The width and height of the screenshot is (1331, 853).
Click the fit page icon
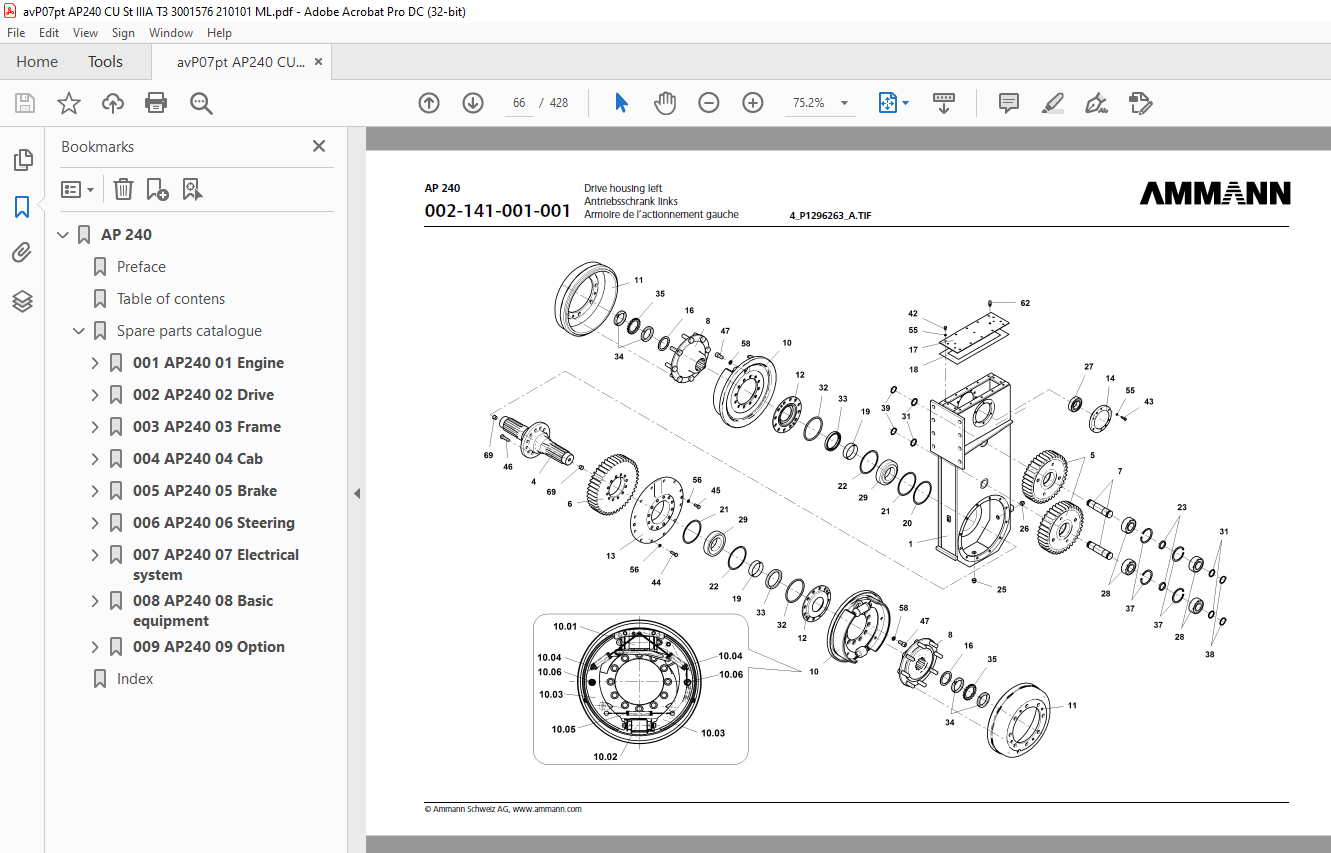click(887, 103)
